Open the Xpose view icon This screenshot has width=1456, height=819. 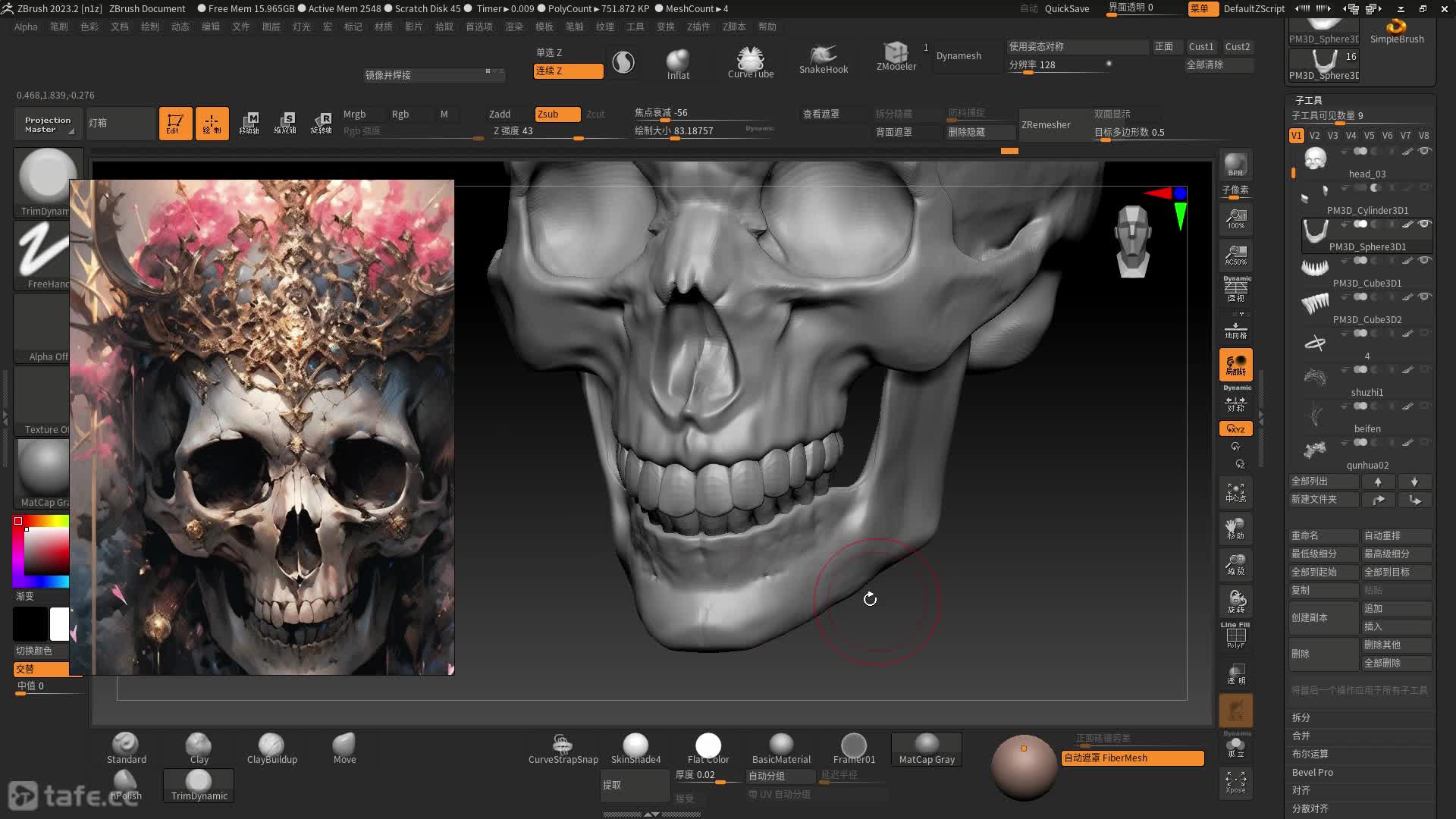pyautogui.click(x=1236, y=783)
